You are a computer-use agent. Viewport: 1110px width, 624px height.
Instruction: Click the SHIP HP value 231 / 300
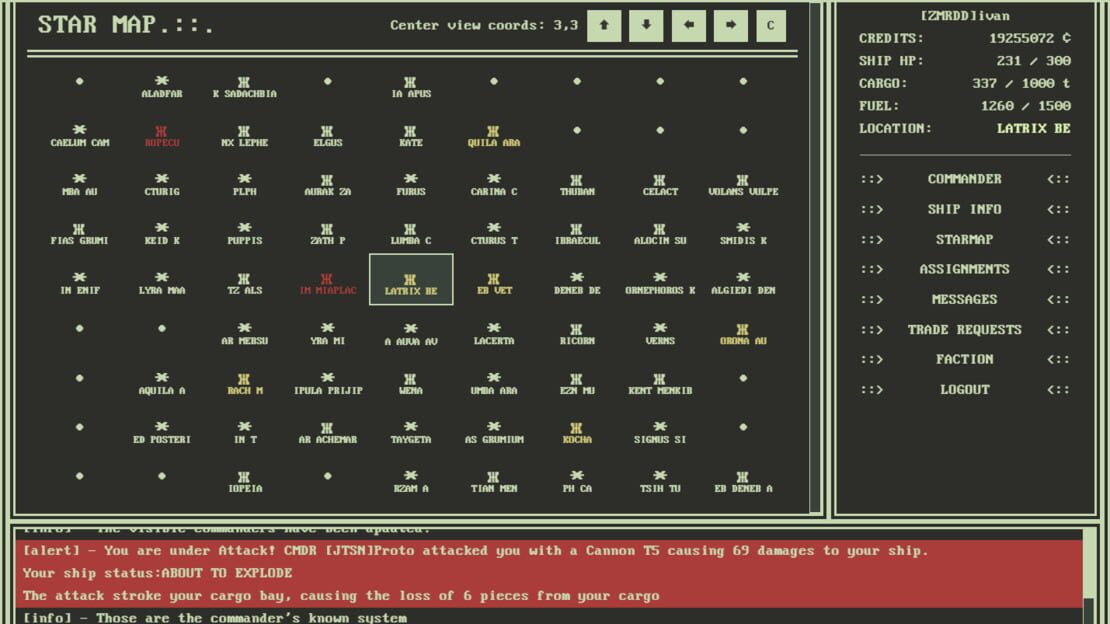1034,61
